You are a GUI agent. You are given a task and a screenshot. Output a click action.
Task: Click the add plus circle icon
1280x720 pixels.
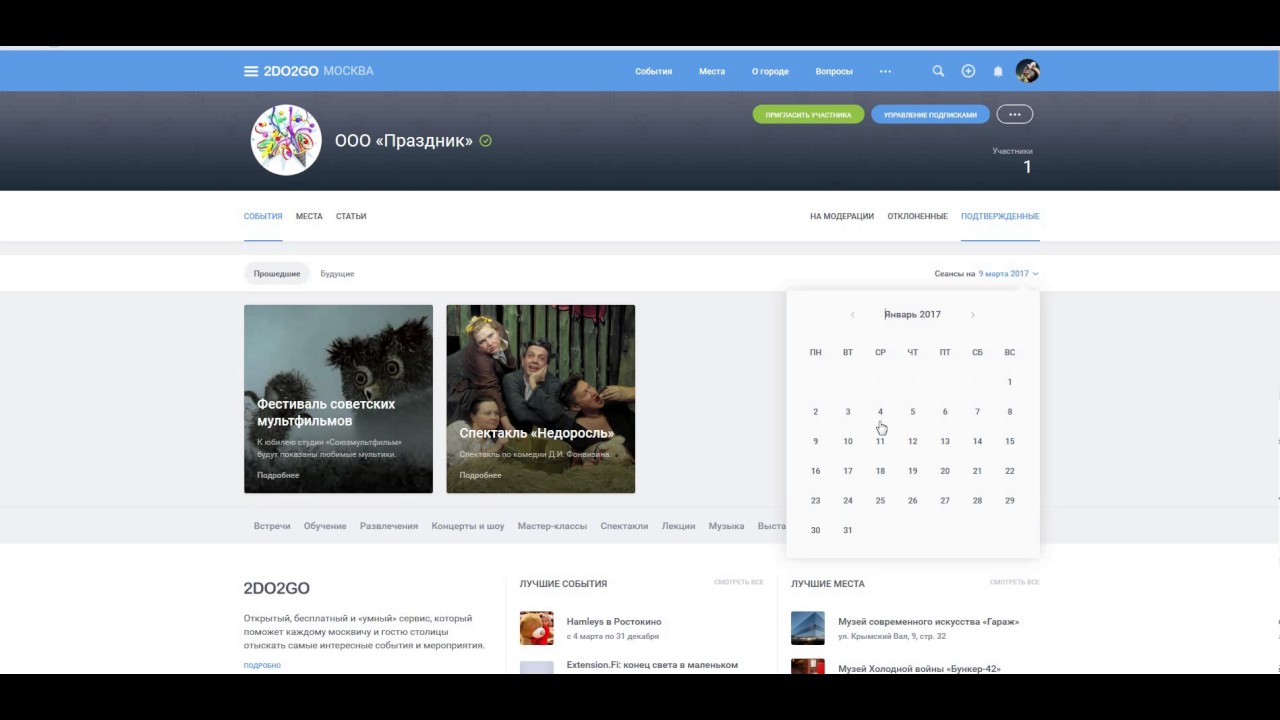point(968,71)
